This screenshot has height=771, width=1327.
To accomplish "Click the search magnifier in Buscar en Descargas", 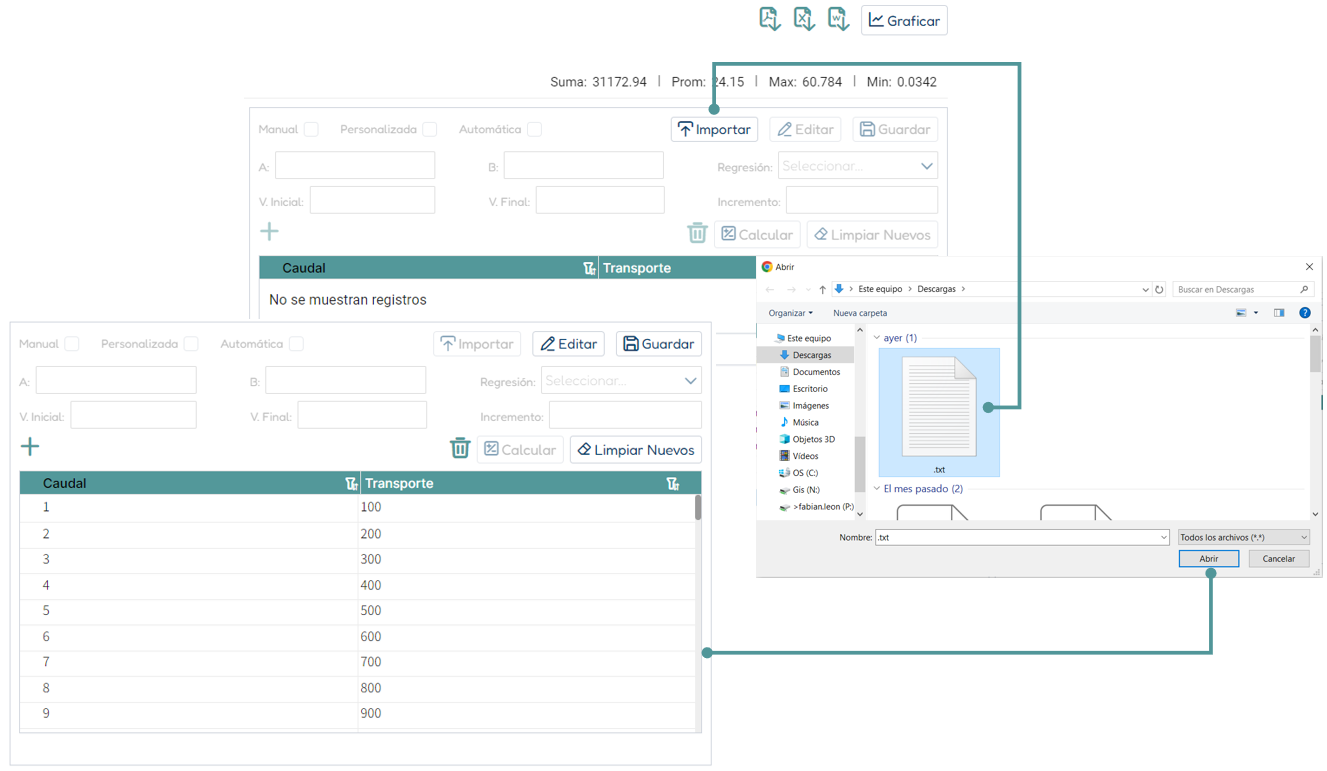I will coord(1304,289).
